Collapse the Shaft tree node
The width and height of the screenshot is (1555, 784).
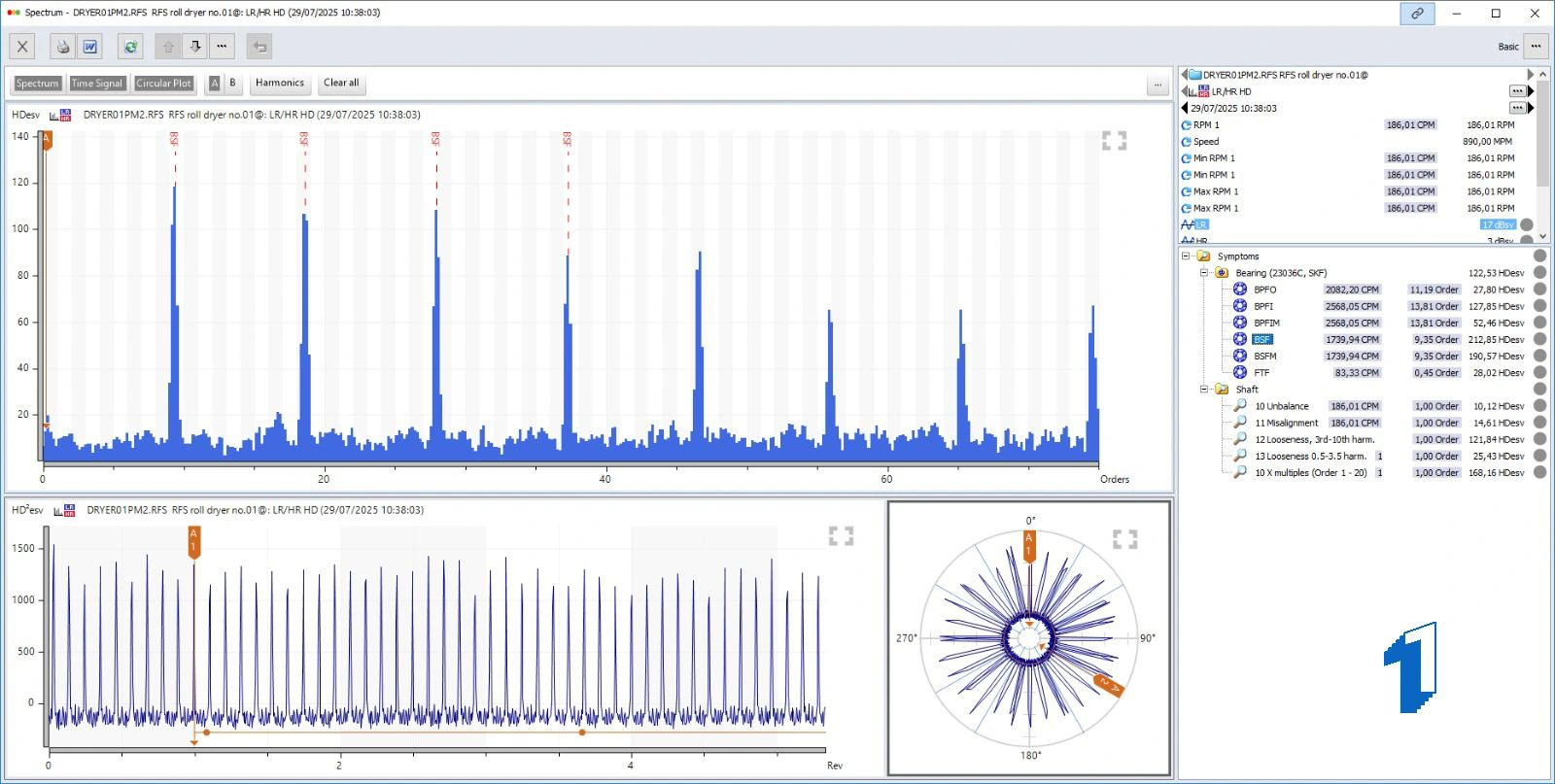pos(1203,390)
